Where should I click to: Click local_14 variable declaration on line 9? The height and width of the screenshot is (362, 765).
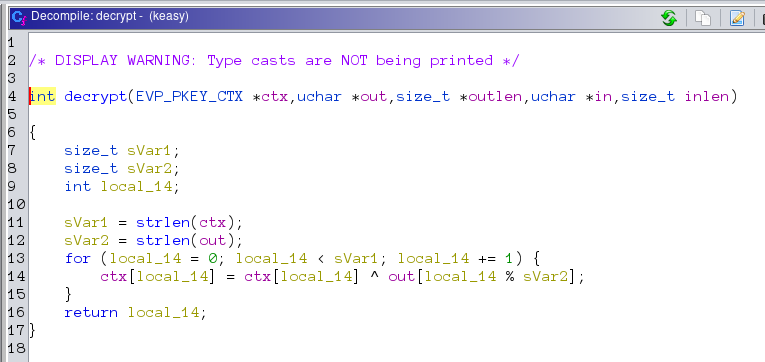pyautogui.click(x=137, y=187)
